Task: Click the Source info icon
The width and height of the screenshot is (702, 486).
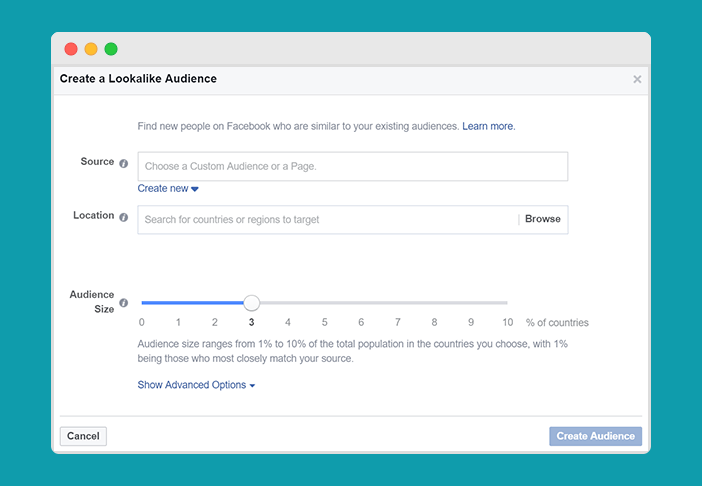Action: [124, 163]
